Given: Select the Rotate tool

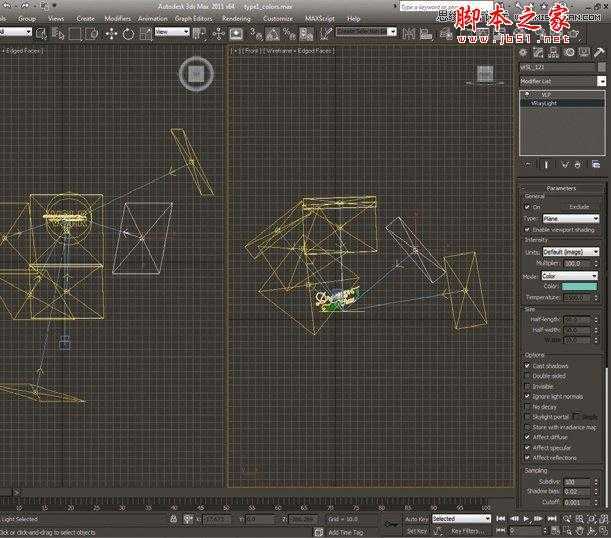Looking at the screenshot, I should pyautogui.click(x=128, y=34).
